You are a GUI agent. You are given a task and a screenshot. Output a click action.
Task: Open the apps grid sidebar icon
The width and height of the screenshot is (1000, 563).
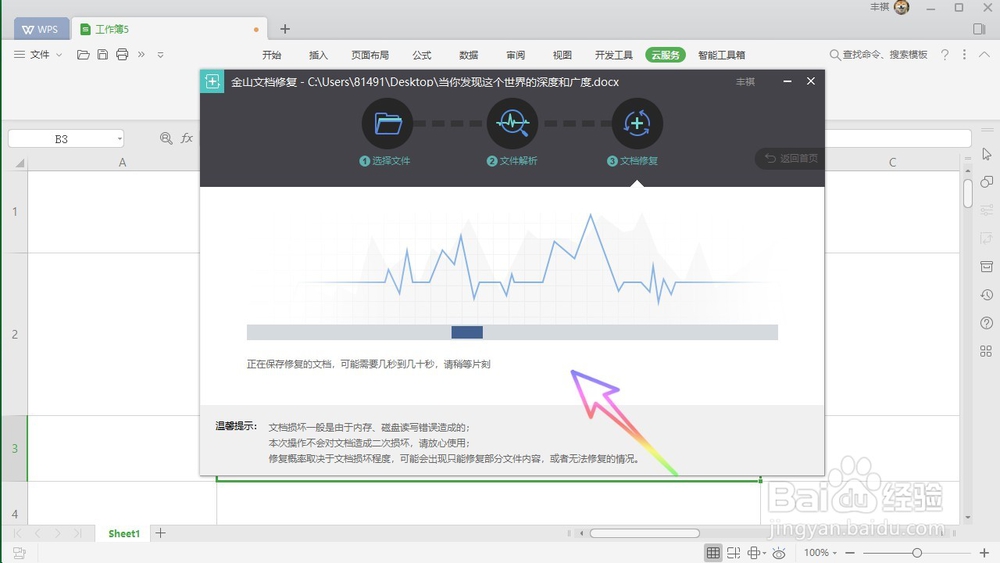tap(986, 351)
